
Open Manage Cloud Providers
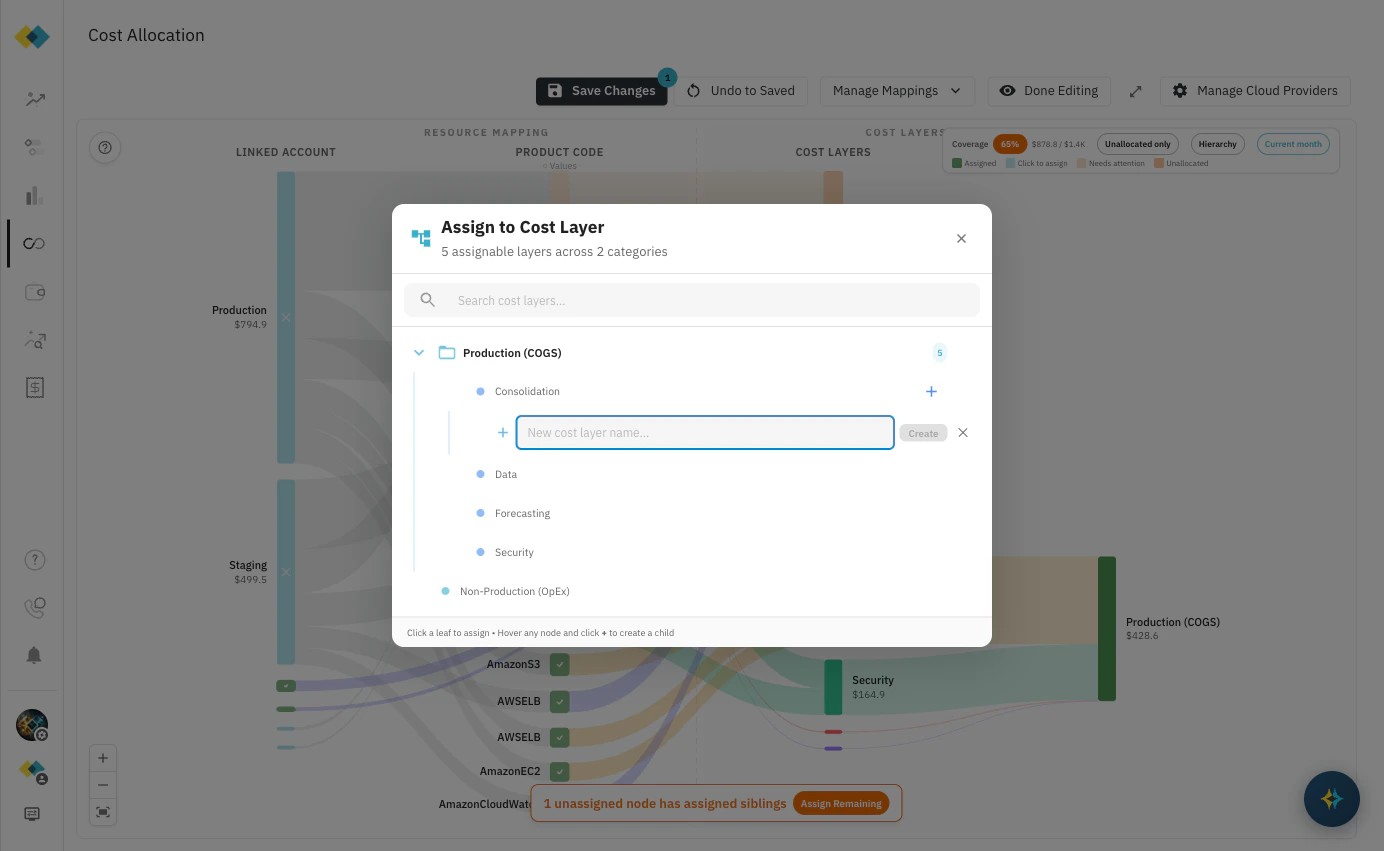pyautogui.click(x=1255, y=91)
